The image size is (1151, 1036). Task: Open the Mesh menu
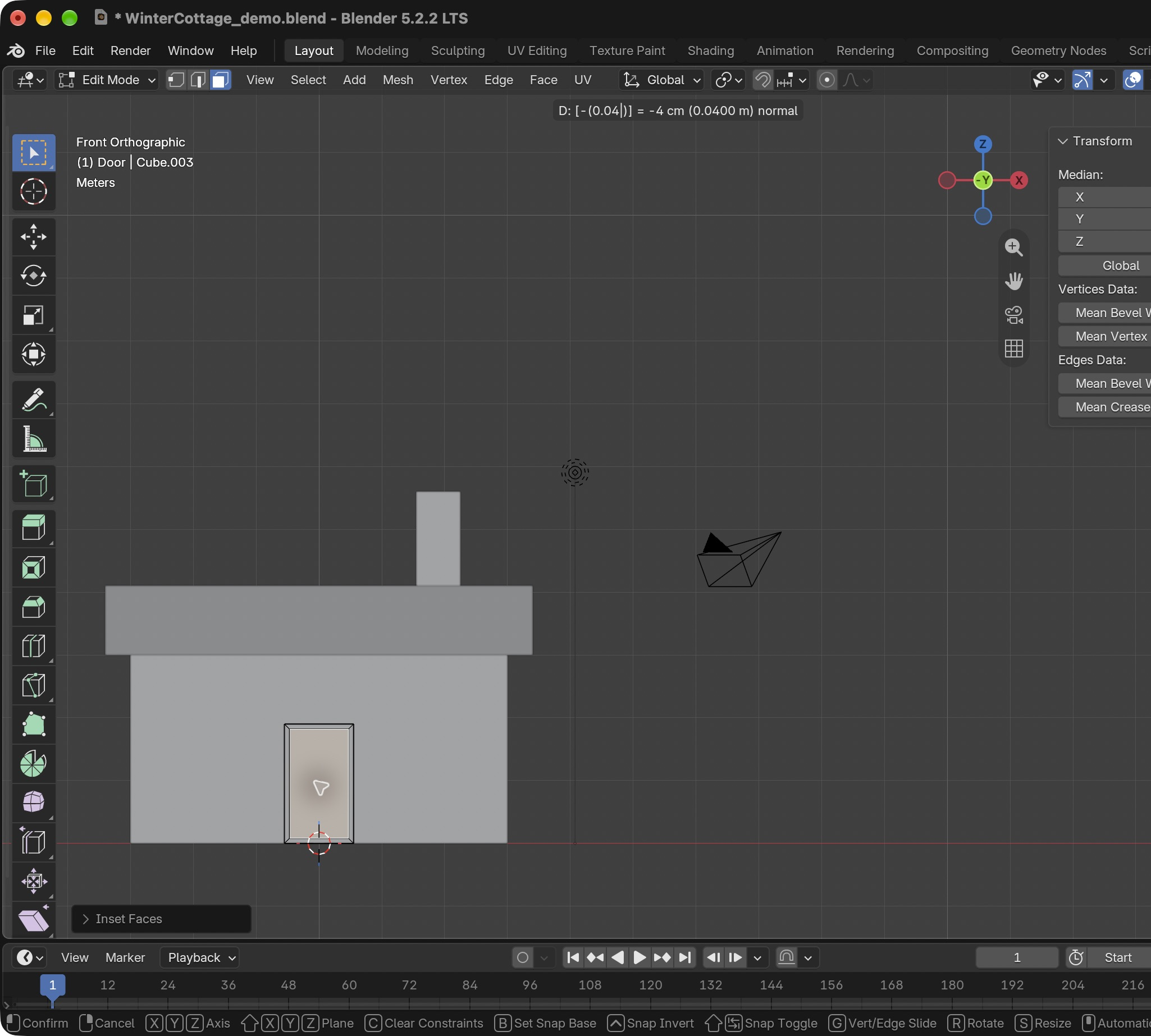click(x=398, y=80)
